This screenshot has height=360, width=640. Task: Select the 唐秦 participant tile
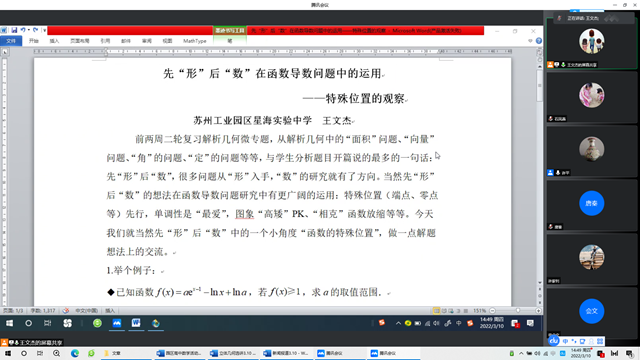[x=591, y=205]
